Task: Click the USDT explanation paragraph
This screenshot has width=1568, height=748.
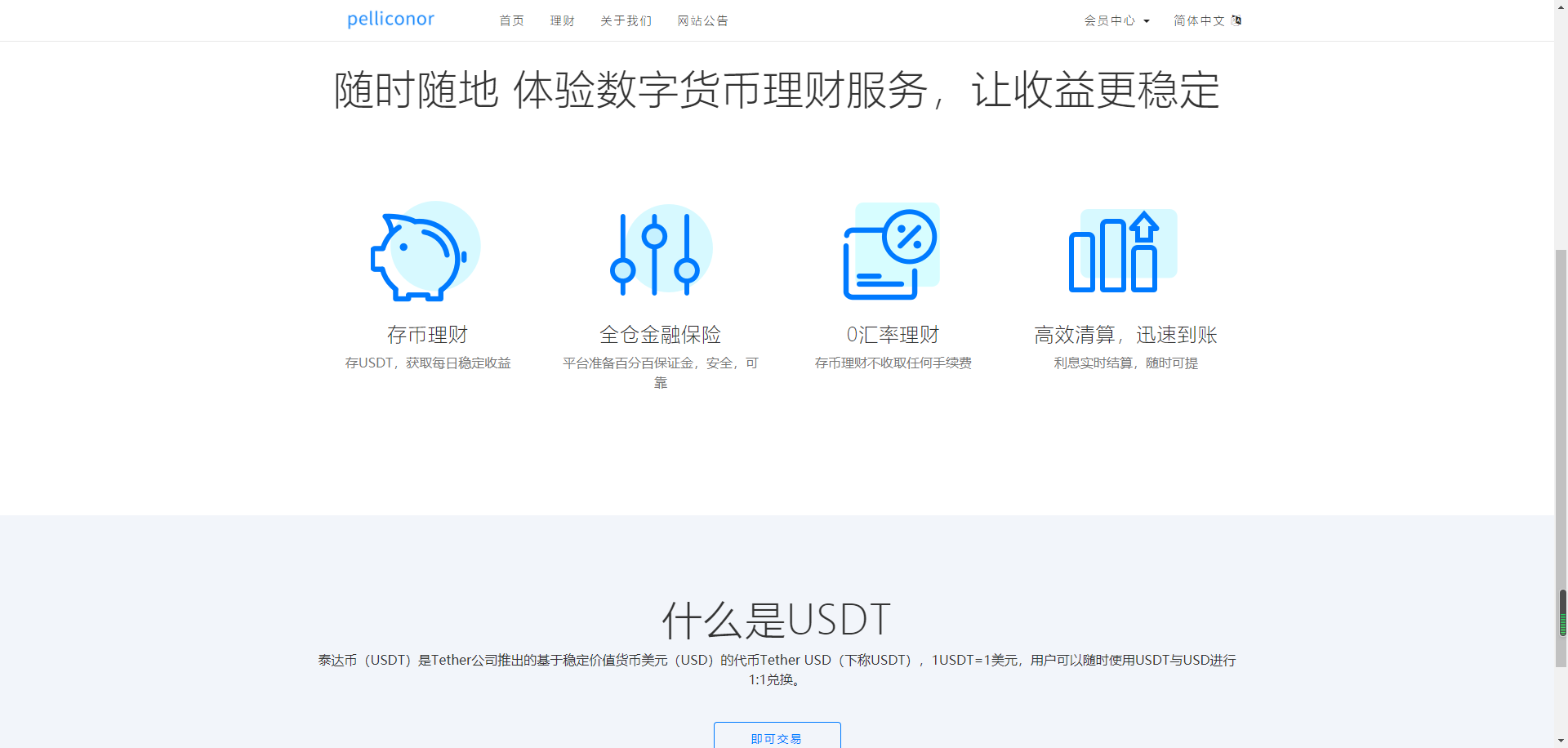Action: pyautogui.click(x=777, y=670)
